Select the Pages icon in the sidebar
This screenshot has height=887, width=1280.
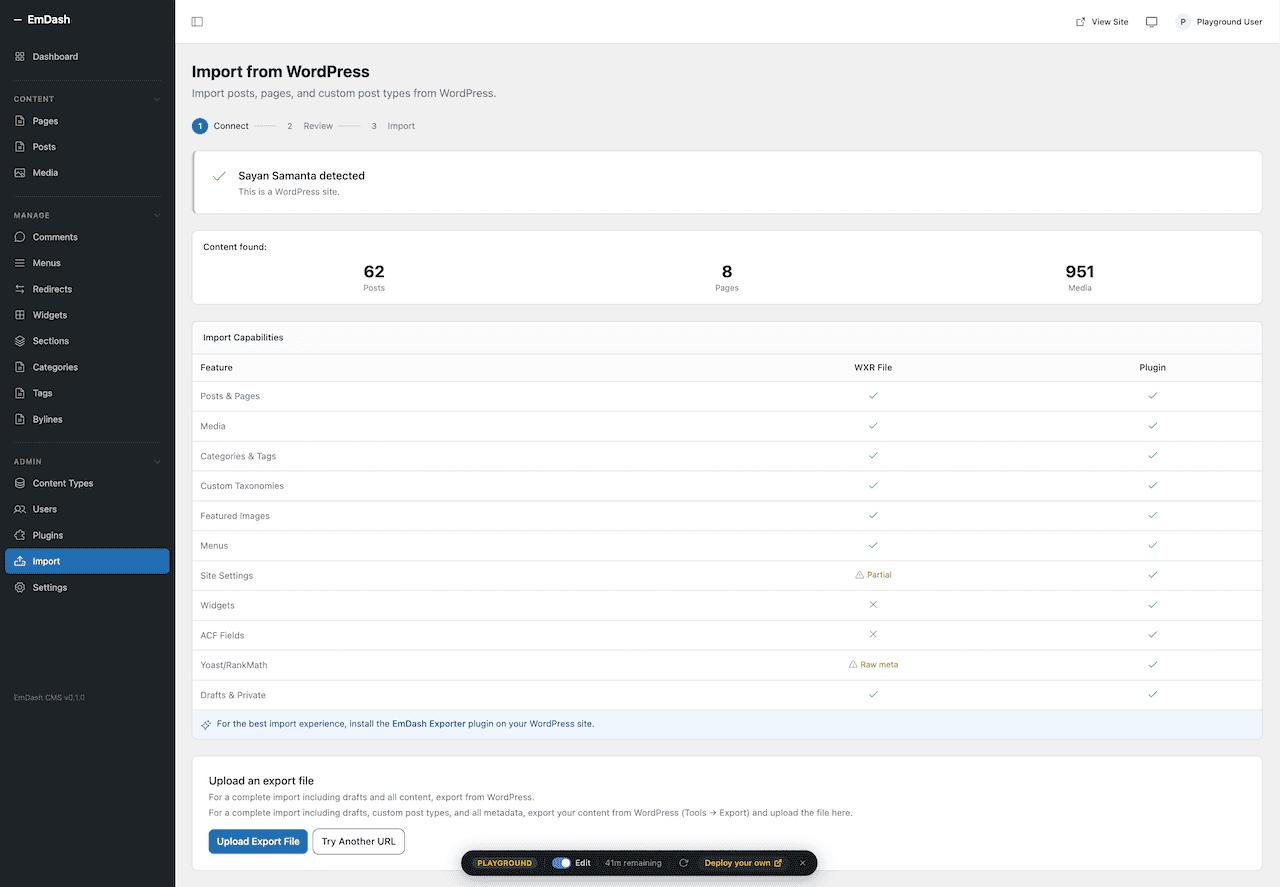coord(18,120)
